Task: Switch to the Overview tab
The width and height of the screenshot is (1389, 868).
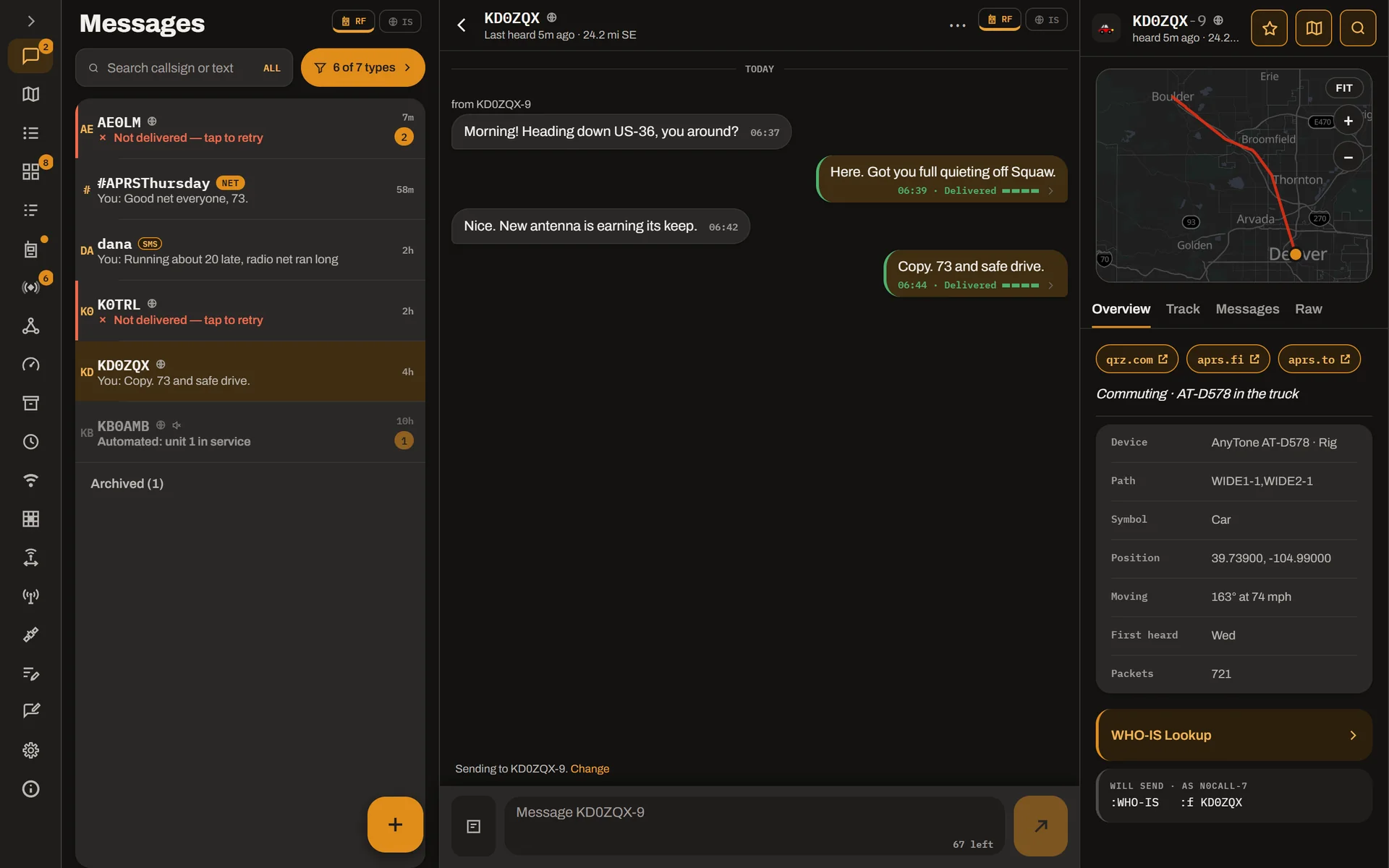Action: [1121, 309]
